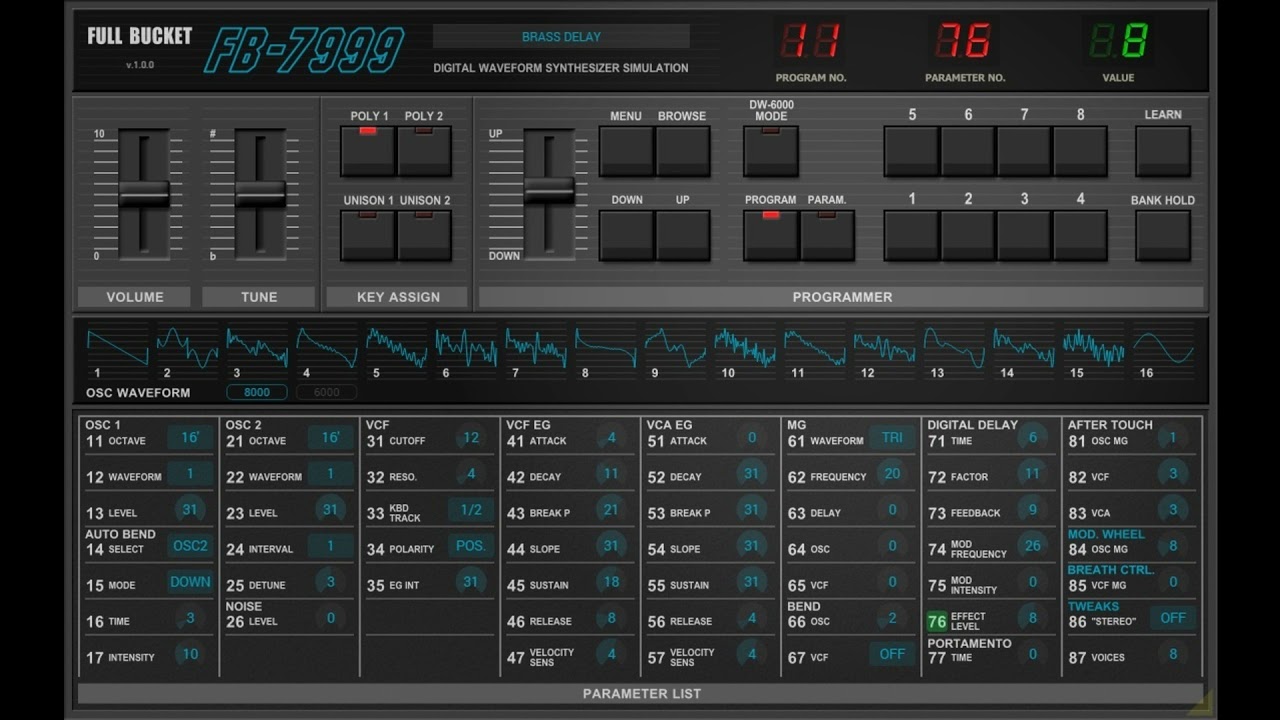
Task: Select oscillator waveform 2 thumbnail
Action: tap(187, 347)
